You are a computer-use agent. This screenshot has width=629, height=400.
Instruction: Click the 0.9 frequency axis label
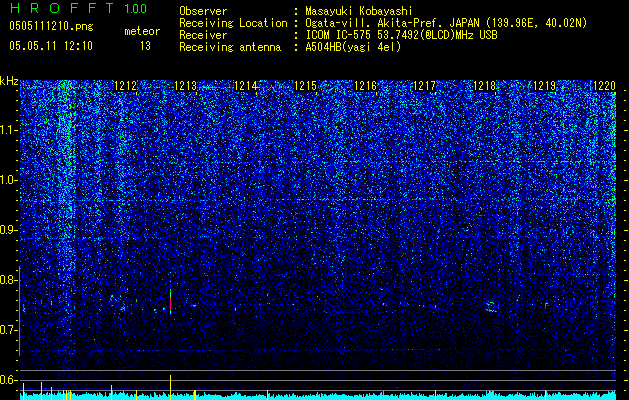pos(8,230)
